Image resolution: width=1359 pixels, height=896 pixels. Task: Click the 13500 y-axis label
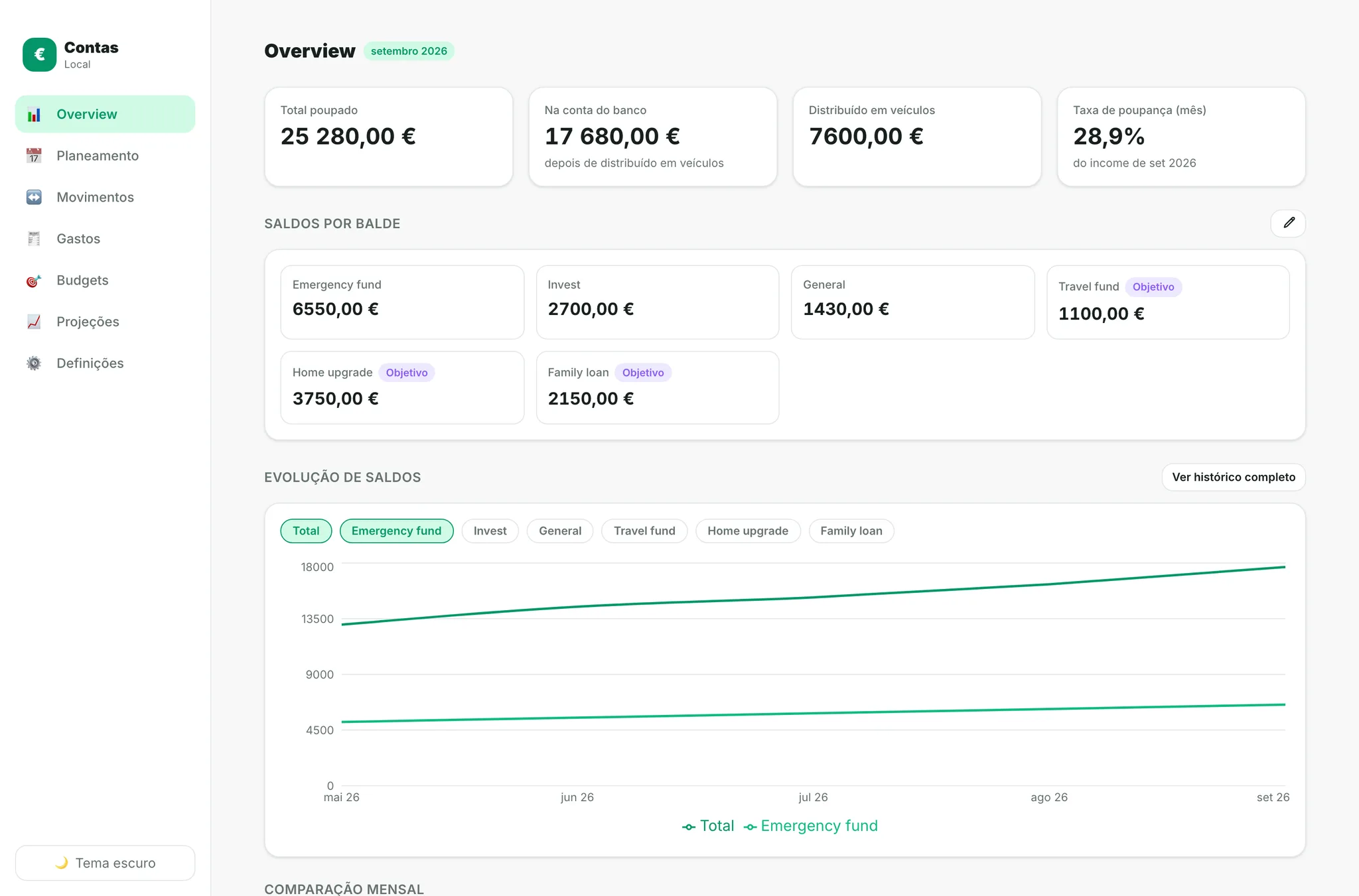coord(317,619)
